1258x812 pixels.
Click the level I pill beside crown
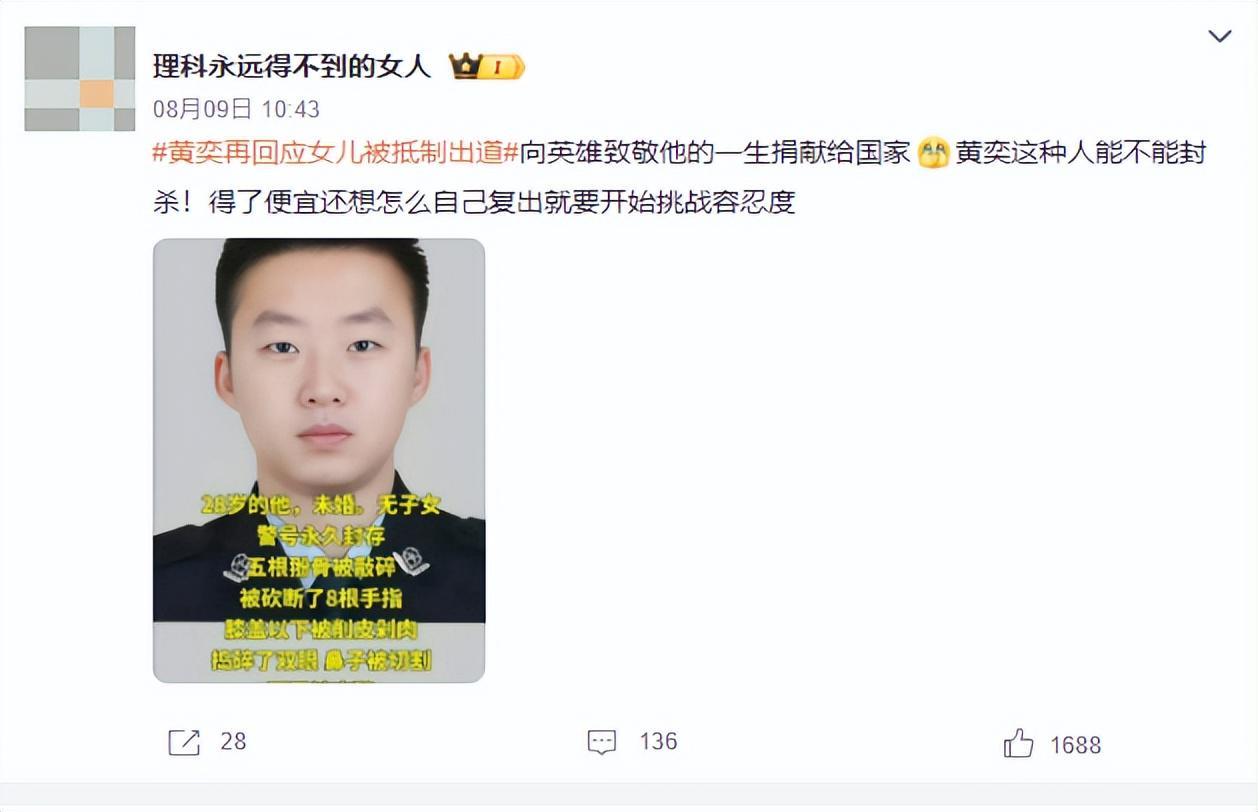tap(503, 67)
